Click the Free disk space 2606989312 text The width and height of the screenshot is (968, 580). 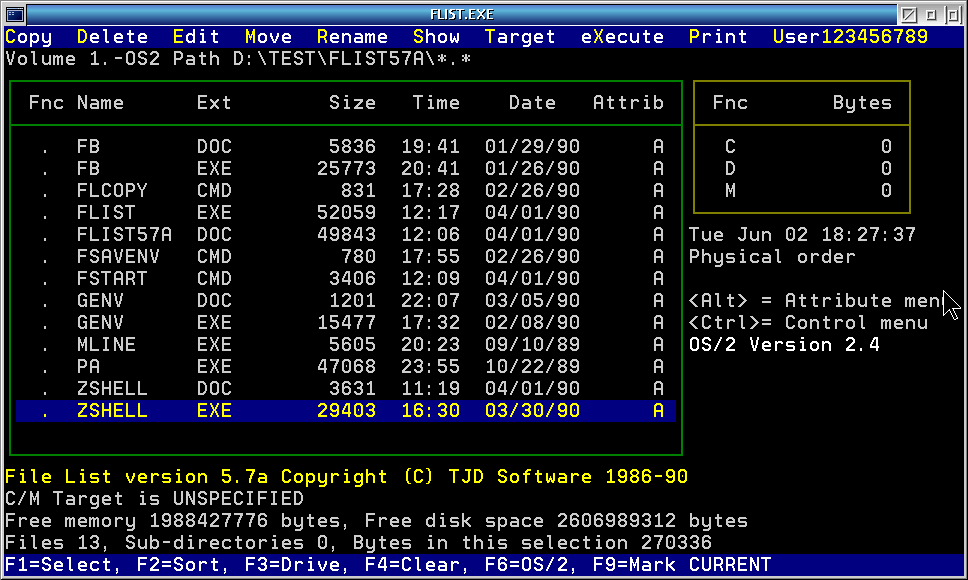[556, 521]
